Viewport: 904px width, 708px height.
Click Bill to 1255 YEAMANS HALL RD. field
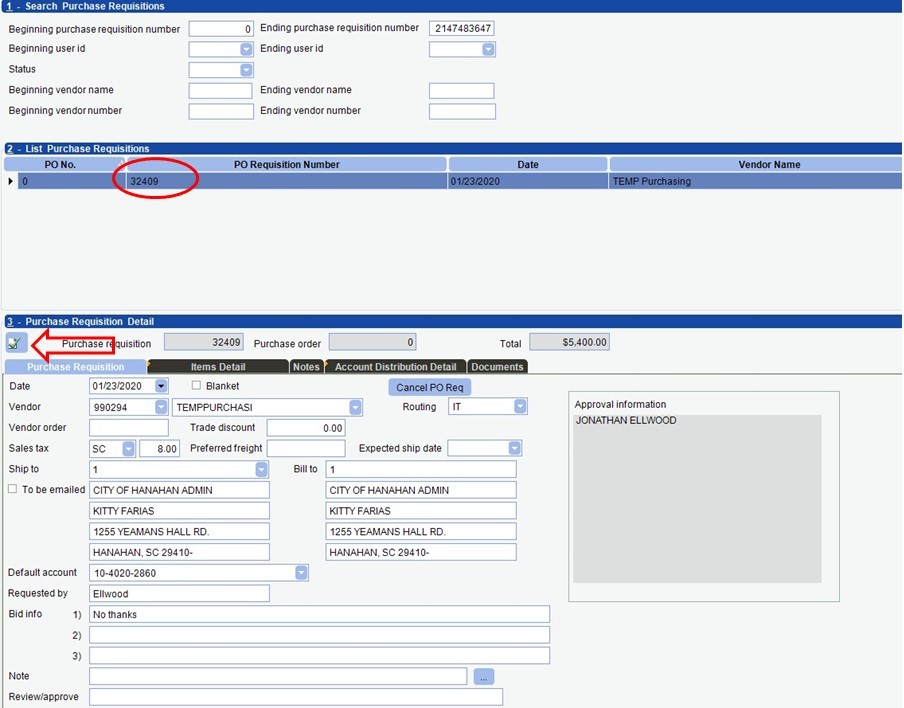click(x=421, y=532)
